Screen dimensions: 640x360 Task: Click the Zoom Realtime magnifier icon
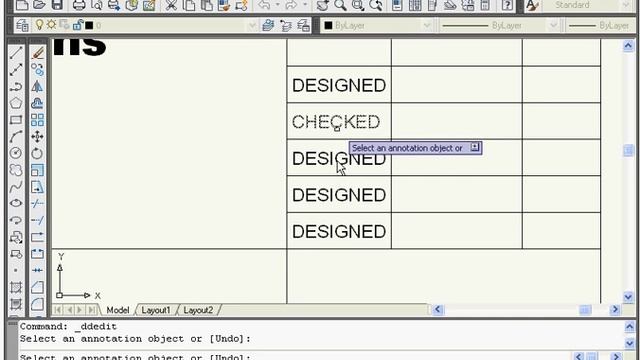click(x=340, y=5)
